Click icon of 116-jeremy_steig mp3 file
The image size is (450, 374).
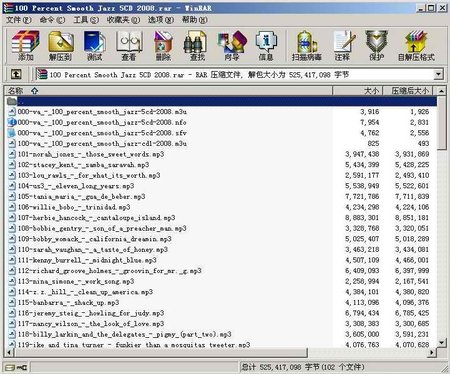point(12,313)
